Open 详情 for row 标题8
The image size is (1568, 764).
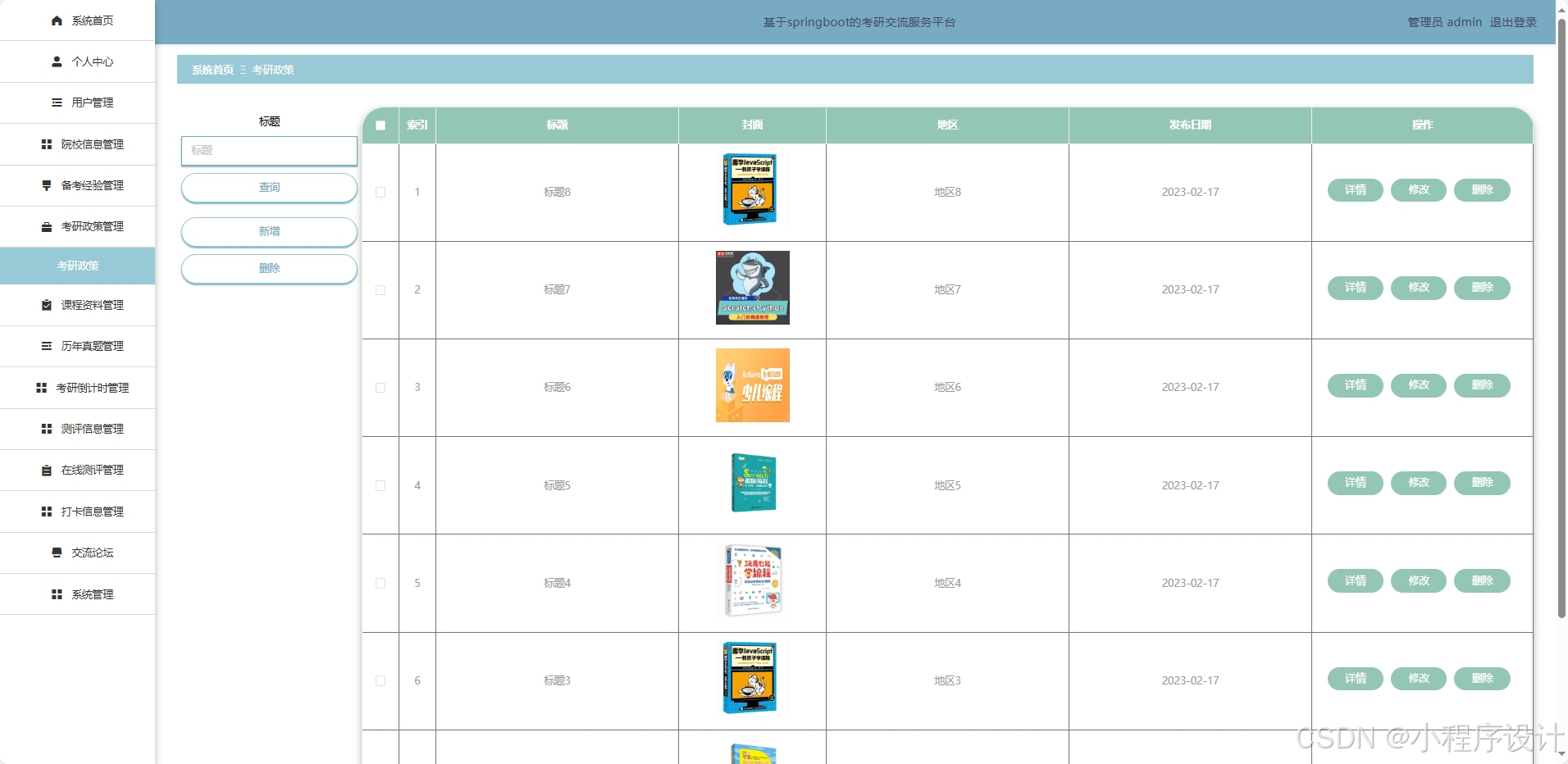1356,190
